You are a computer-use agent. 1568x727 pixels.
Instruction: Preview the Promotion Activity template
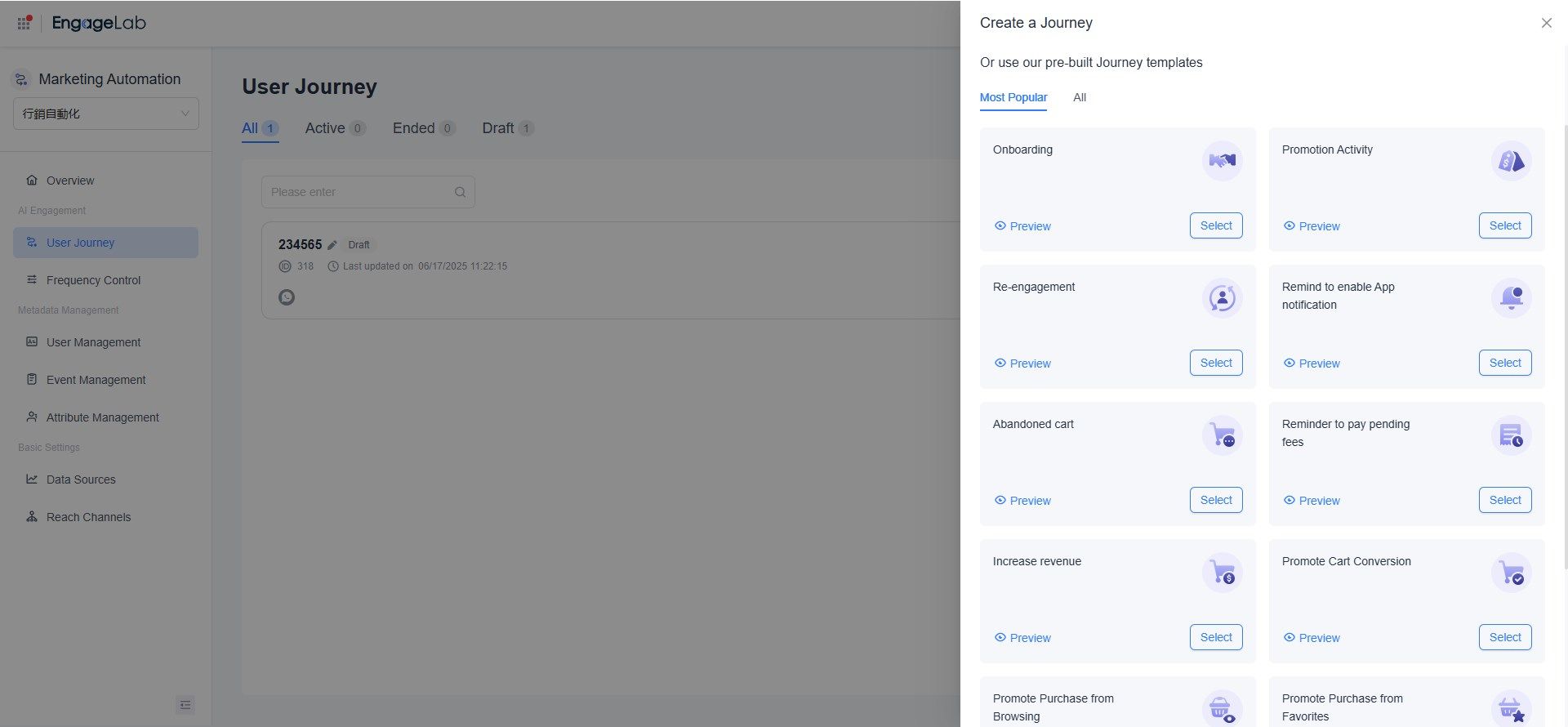pos(1312,226)
